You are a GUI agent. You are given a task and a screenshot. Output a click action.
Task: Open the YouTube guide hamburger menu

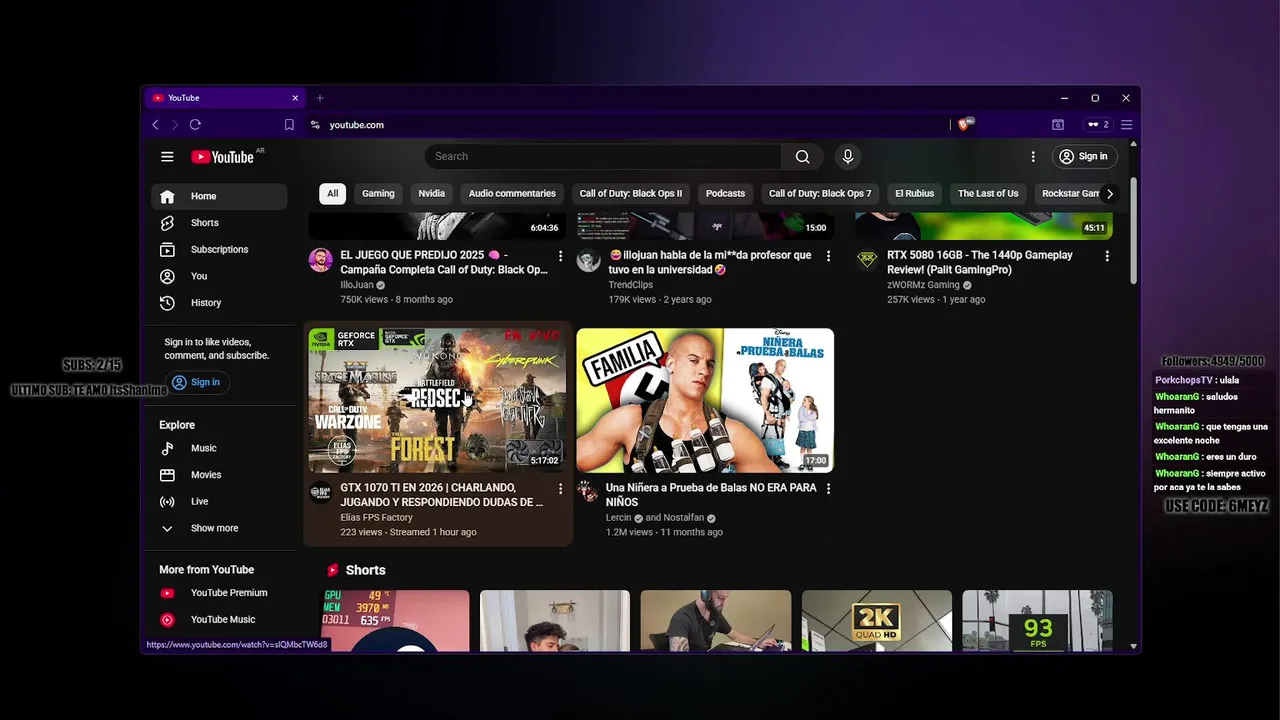167,157
